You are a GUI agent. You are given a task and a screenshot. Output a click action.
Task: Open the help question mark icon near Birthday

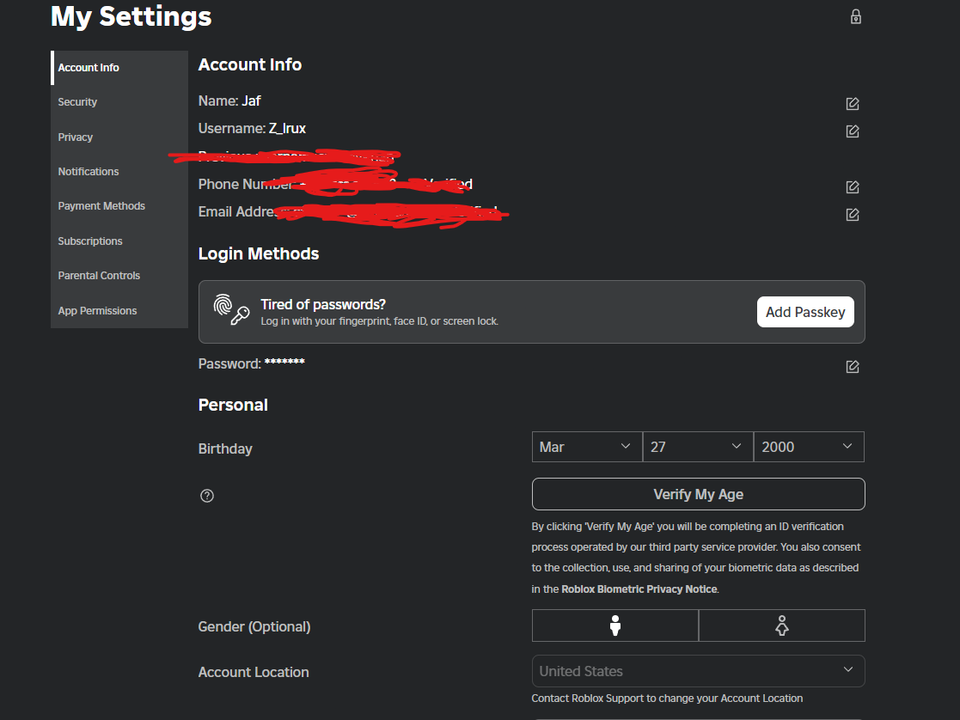tap(207, 495)
